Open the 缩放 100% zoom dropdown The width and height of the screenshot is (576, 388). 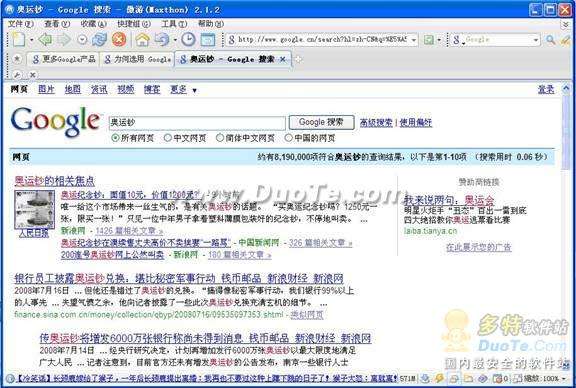point(564,379)
